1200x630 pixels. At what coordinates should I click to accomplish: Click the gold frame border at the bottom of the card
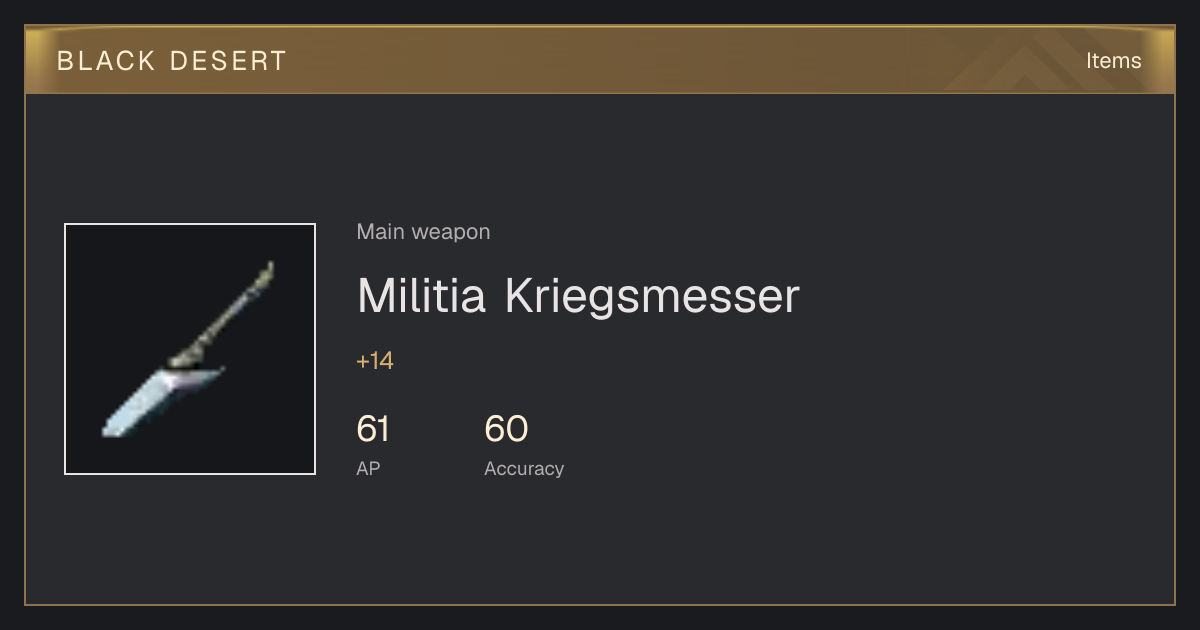[600, 604]
